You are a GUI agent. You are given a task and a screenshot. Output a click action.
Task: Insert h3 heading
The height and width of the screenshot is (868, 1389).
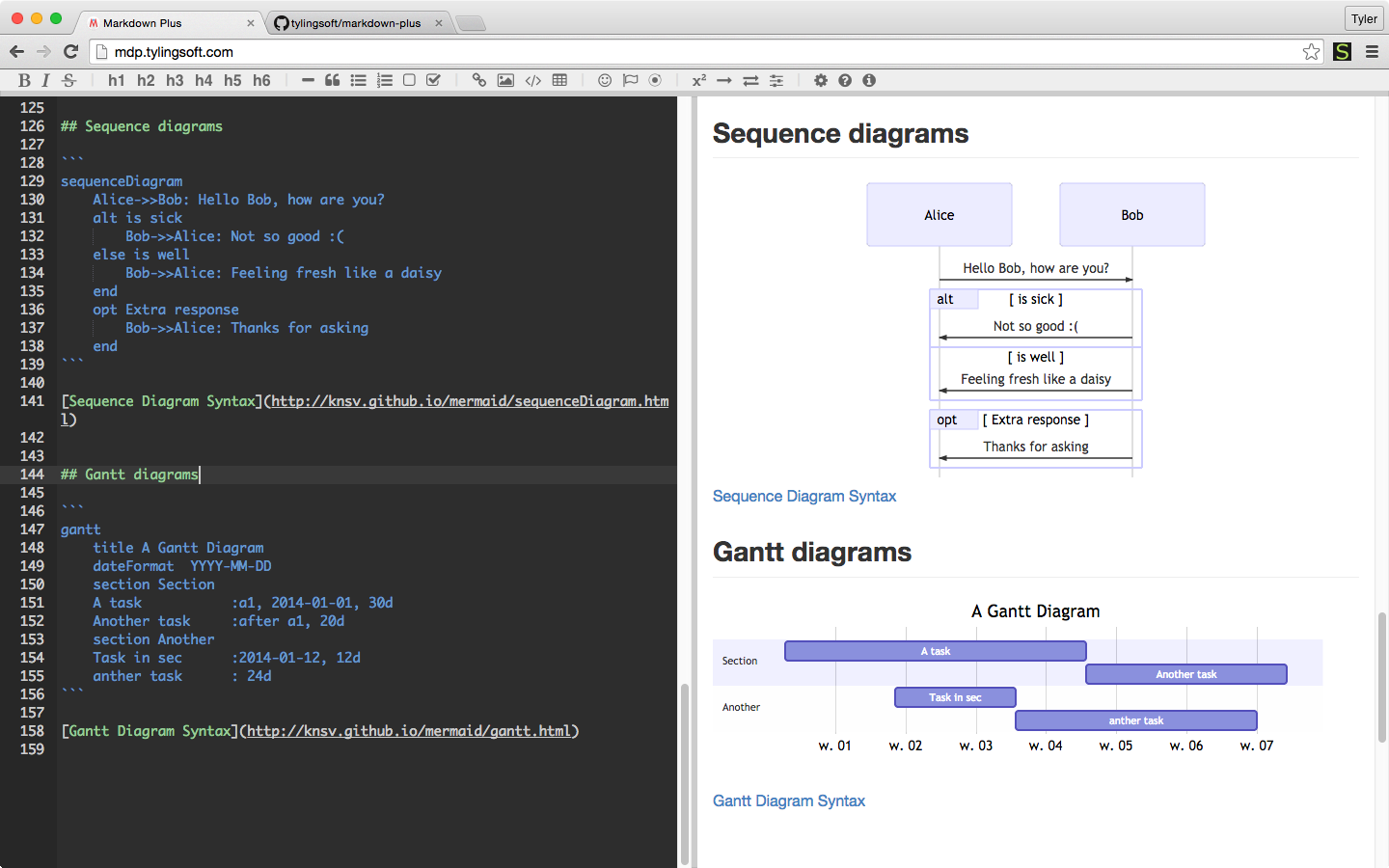tap(175, 81)
